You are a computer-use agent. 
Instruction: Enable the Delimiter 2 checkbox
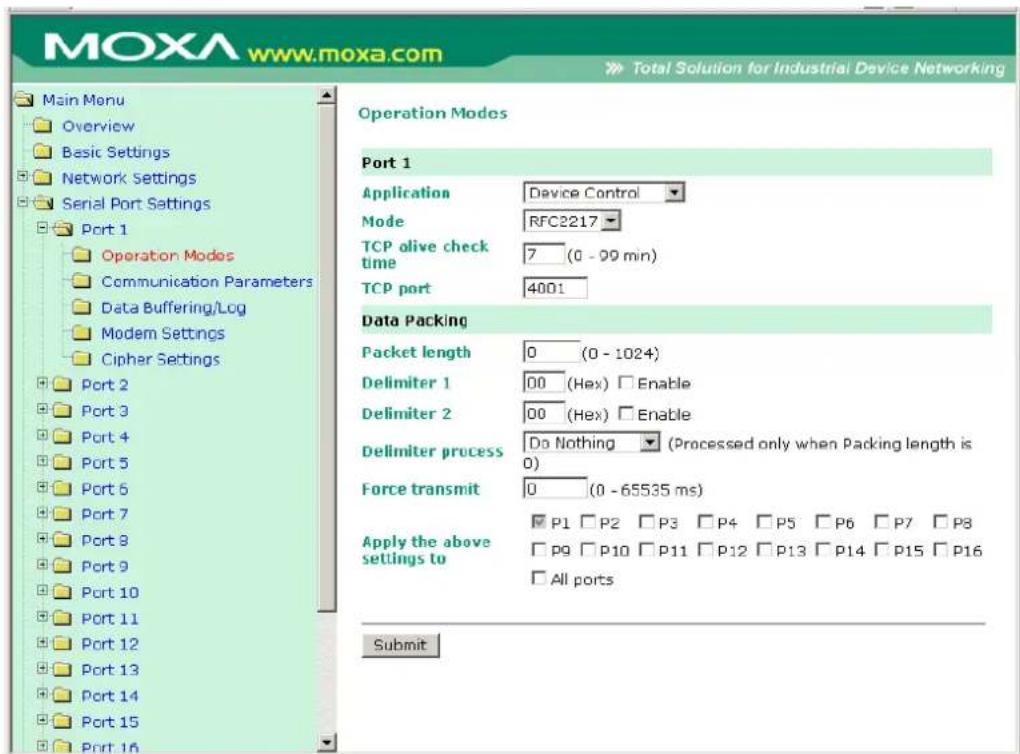pyautogui.click(x=626, y=413)
